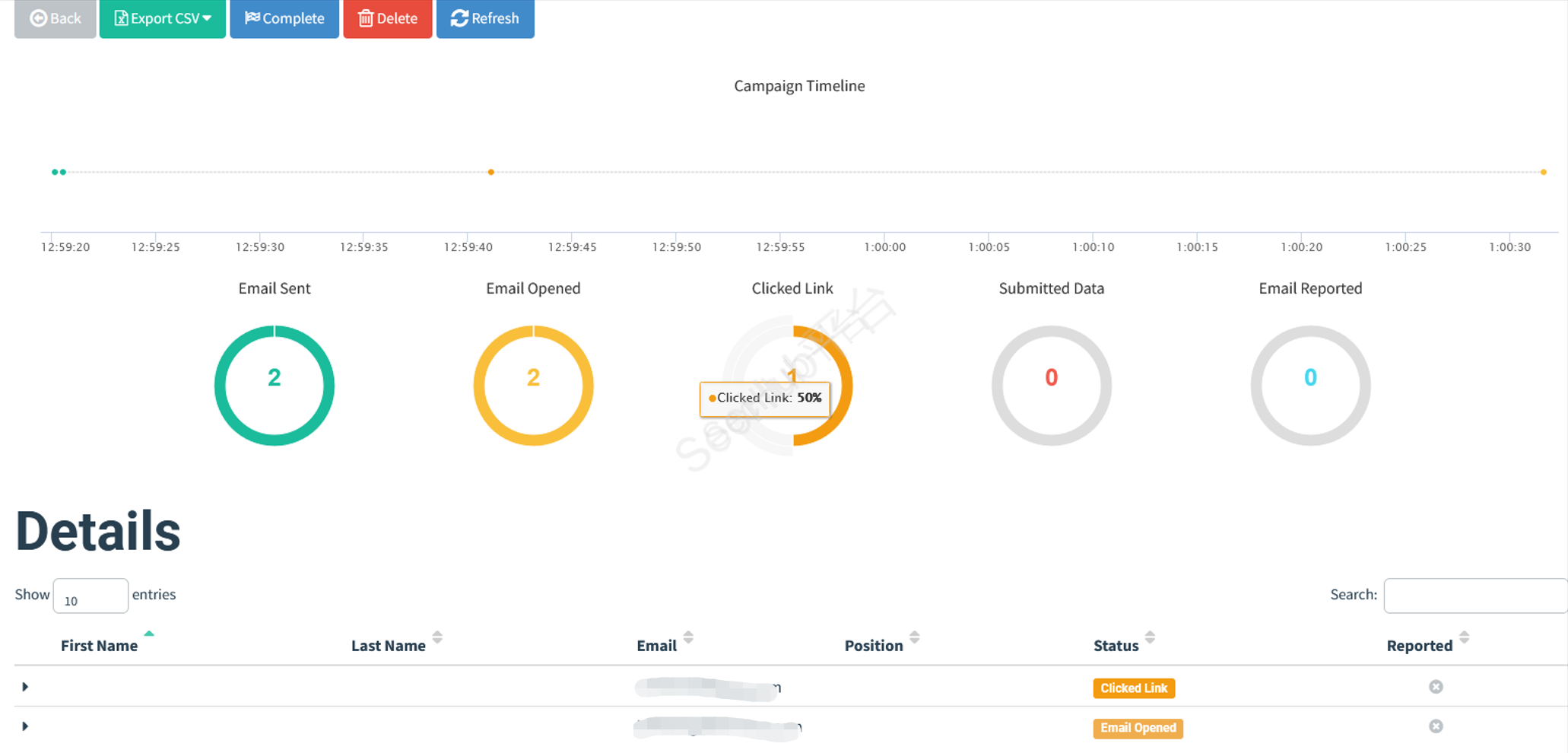Click reported X icon in Email Opened row

point(1436,726)
